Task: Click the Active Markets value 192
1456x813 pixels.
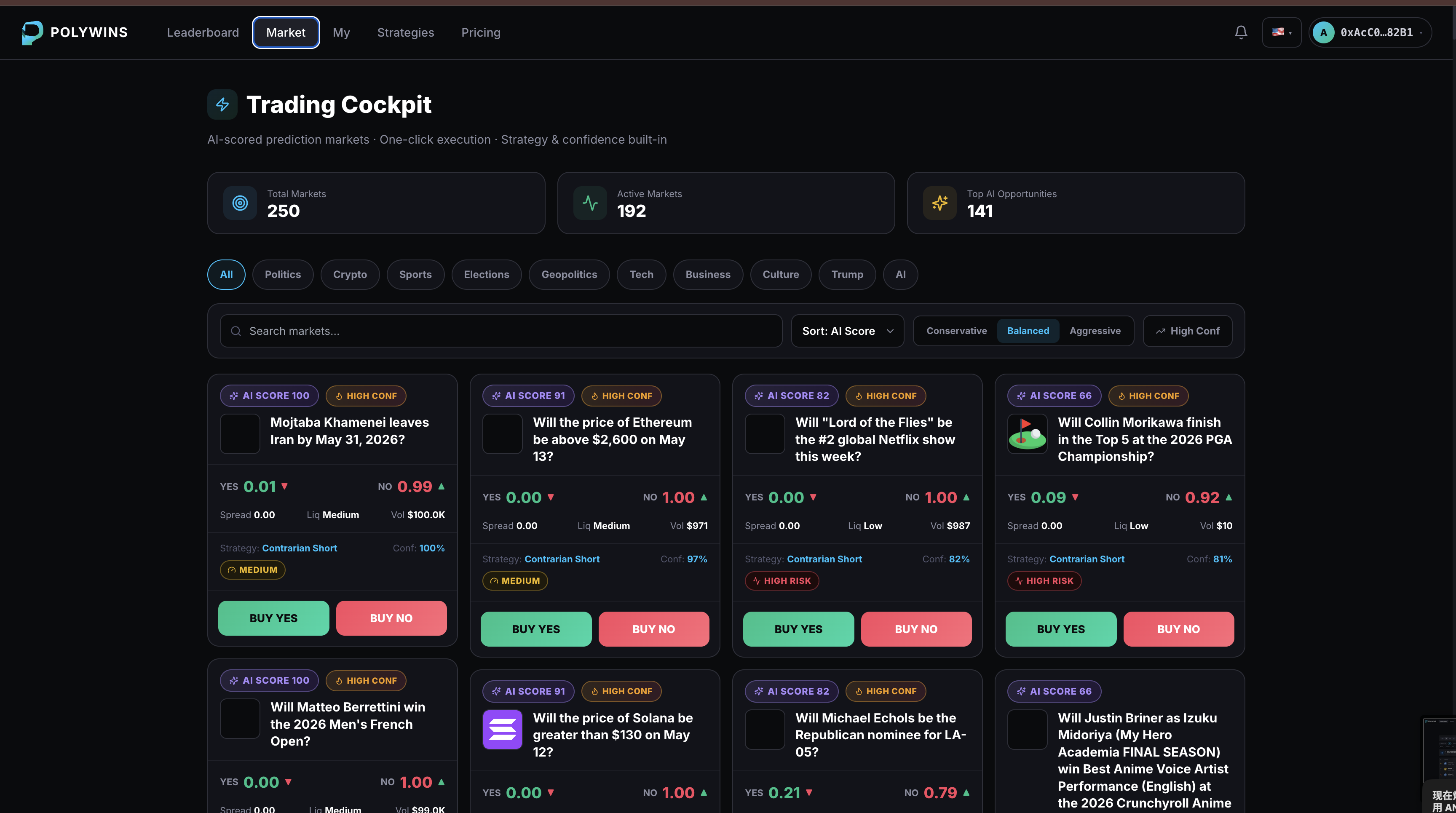Action: (632, 211)
